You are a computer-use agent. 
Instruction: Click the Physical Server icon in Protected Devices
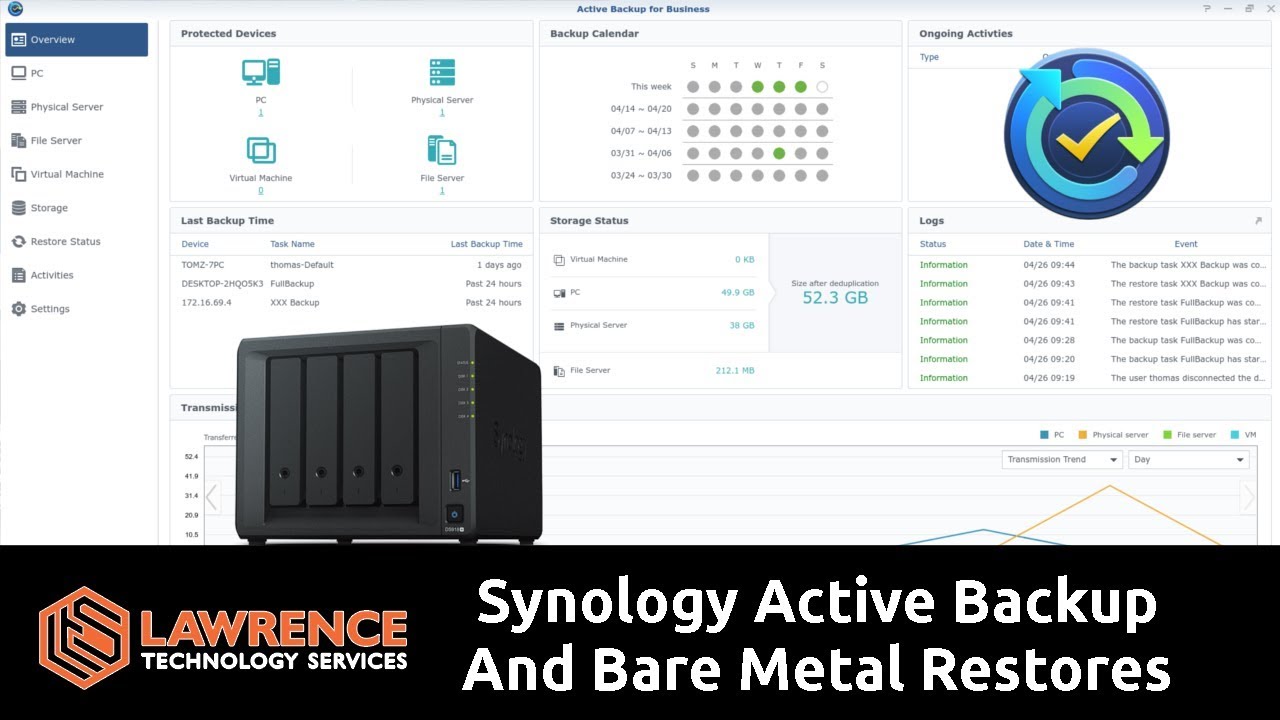[x=442, y=72]
